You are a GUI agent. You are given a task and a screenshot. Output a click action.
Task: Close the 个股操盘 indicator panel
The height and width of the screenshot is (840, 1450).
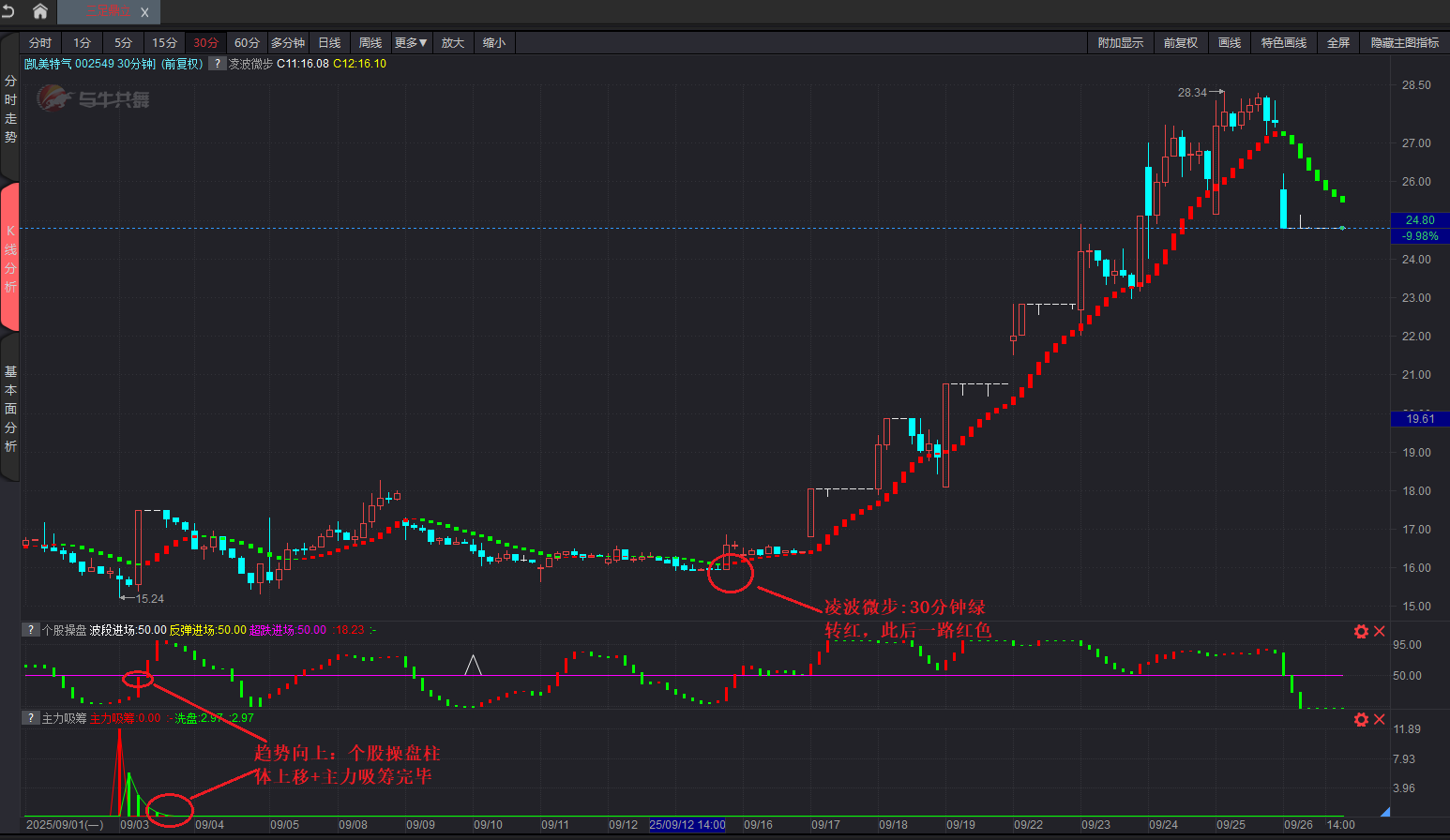point(1379,631)
